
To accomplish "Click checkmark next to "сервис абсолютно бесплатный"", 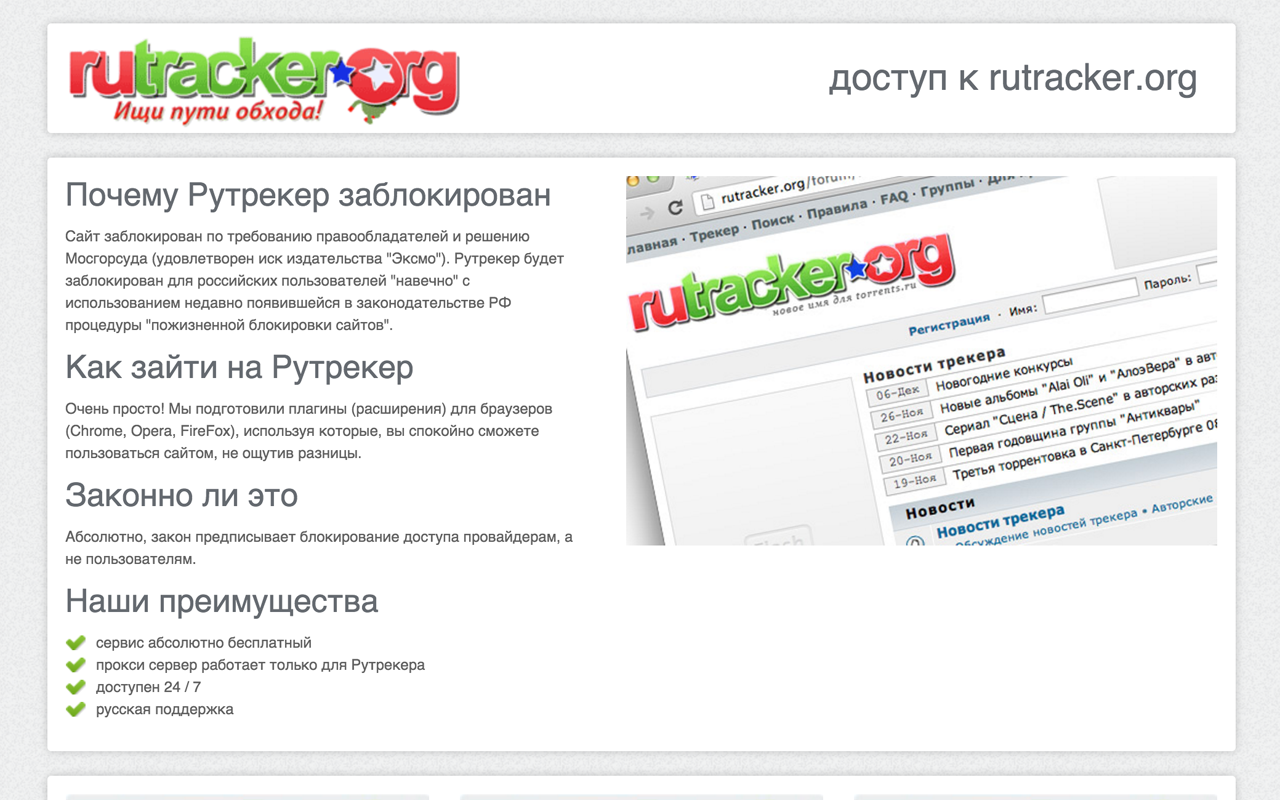I will [x=75, y=643].
